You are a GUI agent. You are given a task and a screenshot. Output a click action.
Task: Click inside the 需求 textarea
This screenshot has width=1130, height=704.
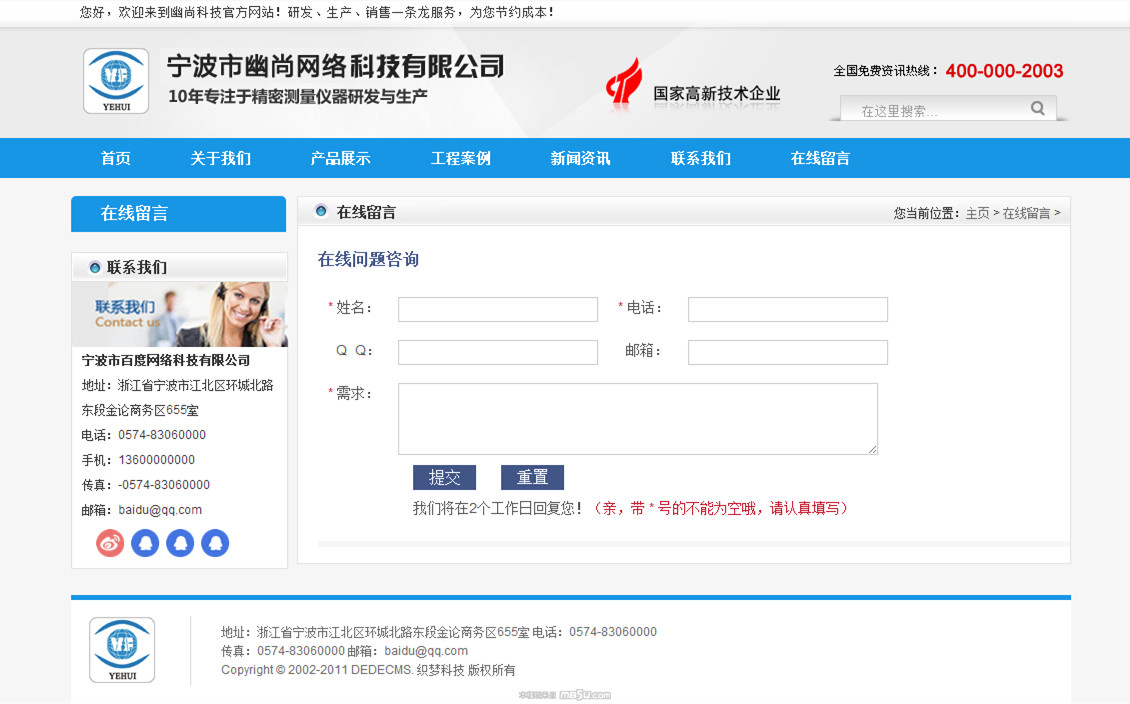pos(637,418)
